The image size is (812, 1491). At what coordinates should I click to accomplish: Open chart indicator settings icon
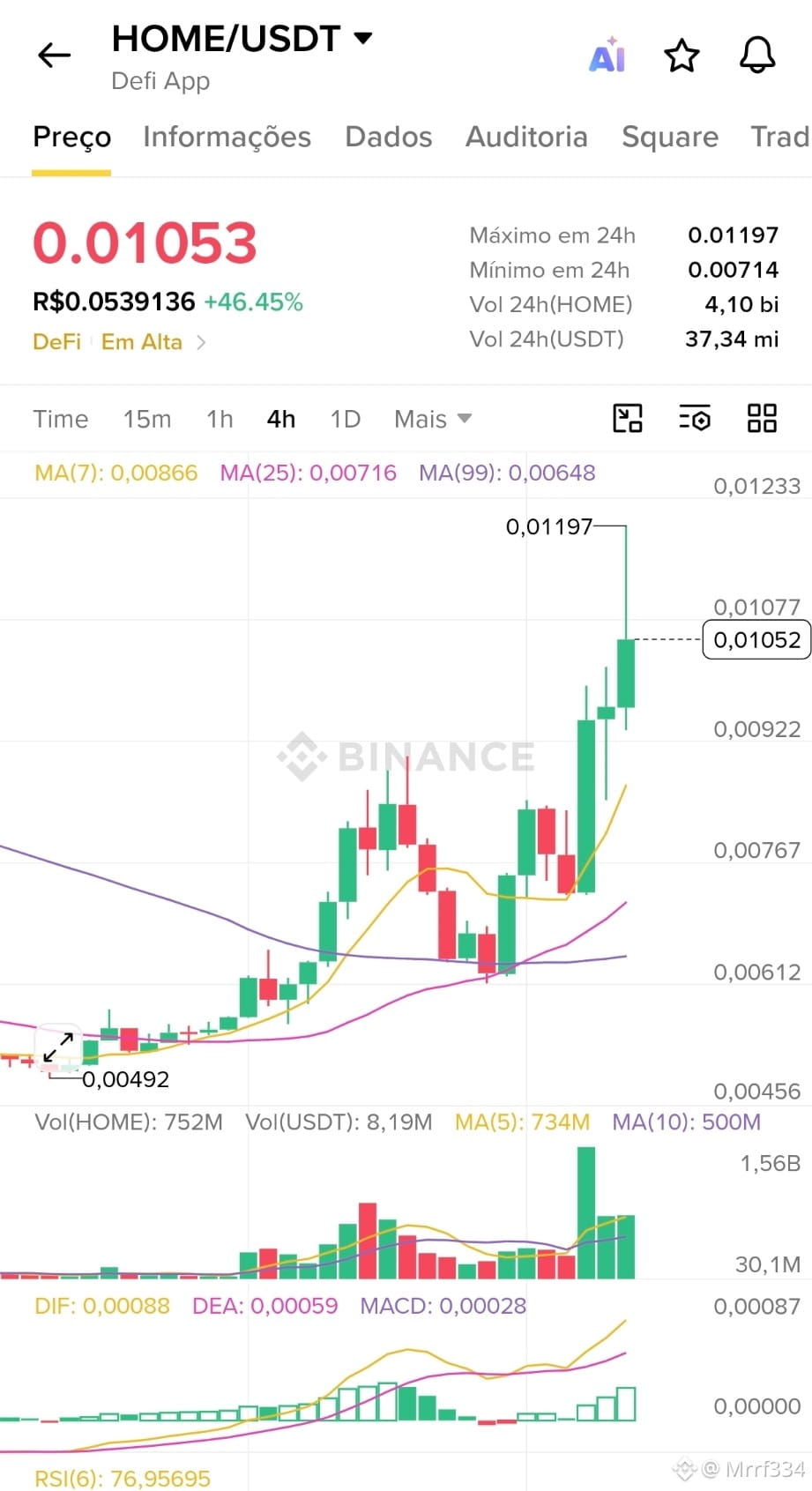pyautogui.click(x=695, y=418)
